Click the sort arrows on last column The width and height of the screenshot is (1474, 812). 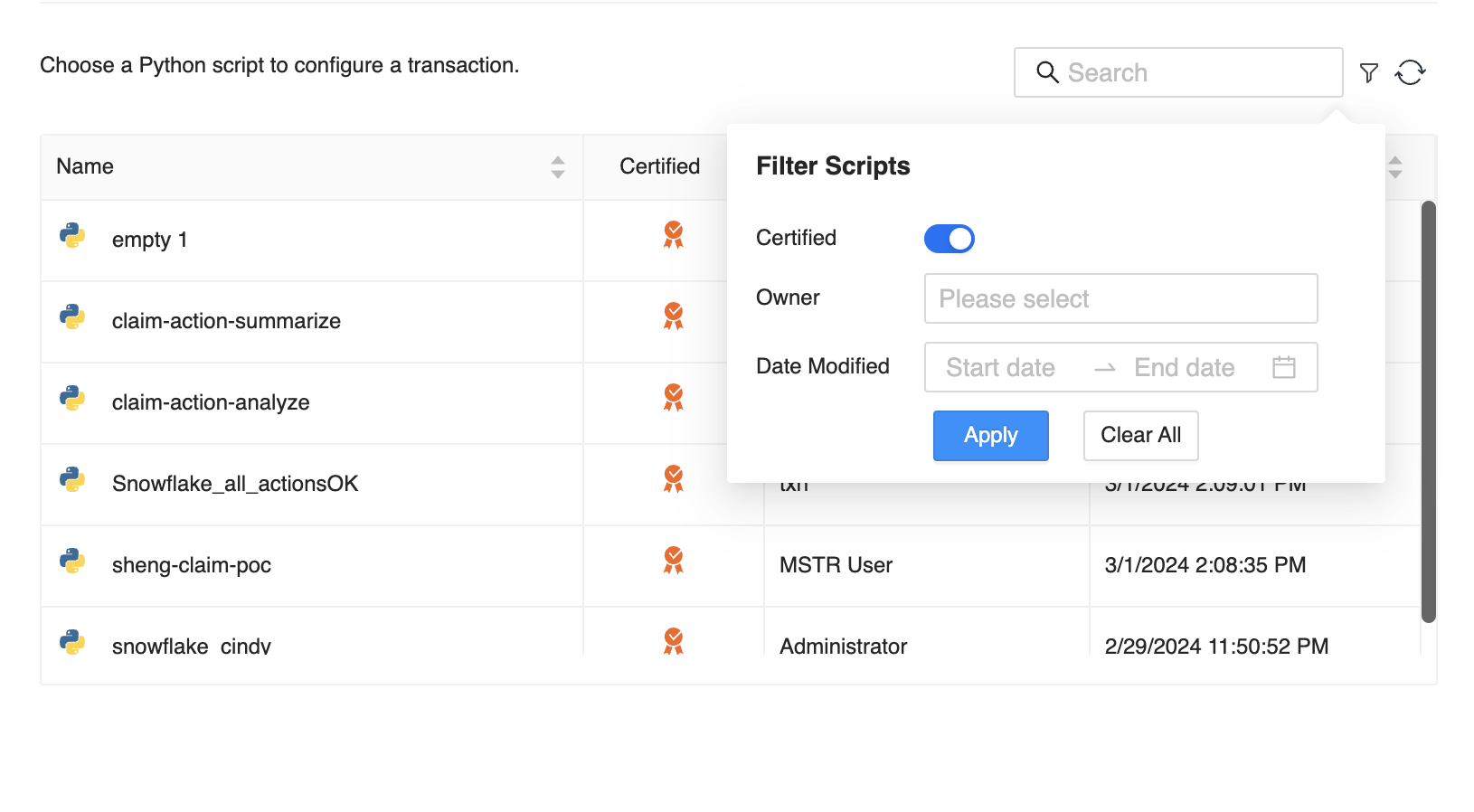(1394, 166)
